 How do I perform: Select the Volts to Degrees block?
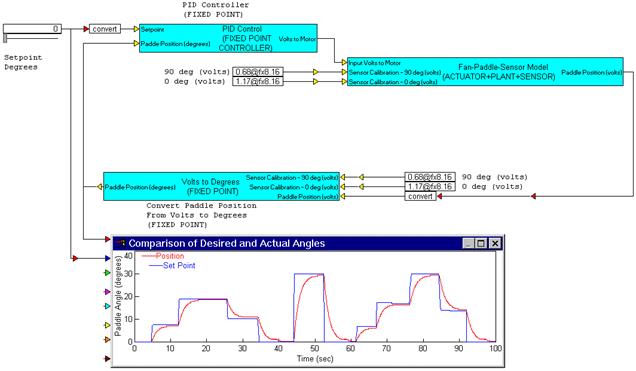(x=221, y=187)
